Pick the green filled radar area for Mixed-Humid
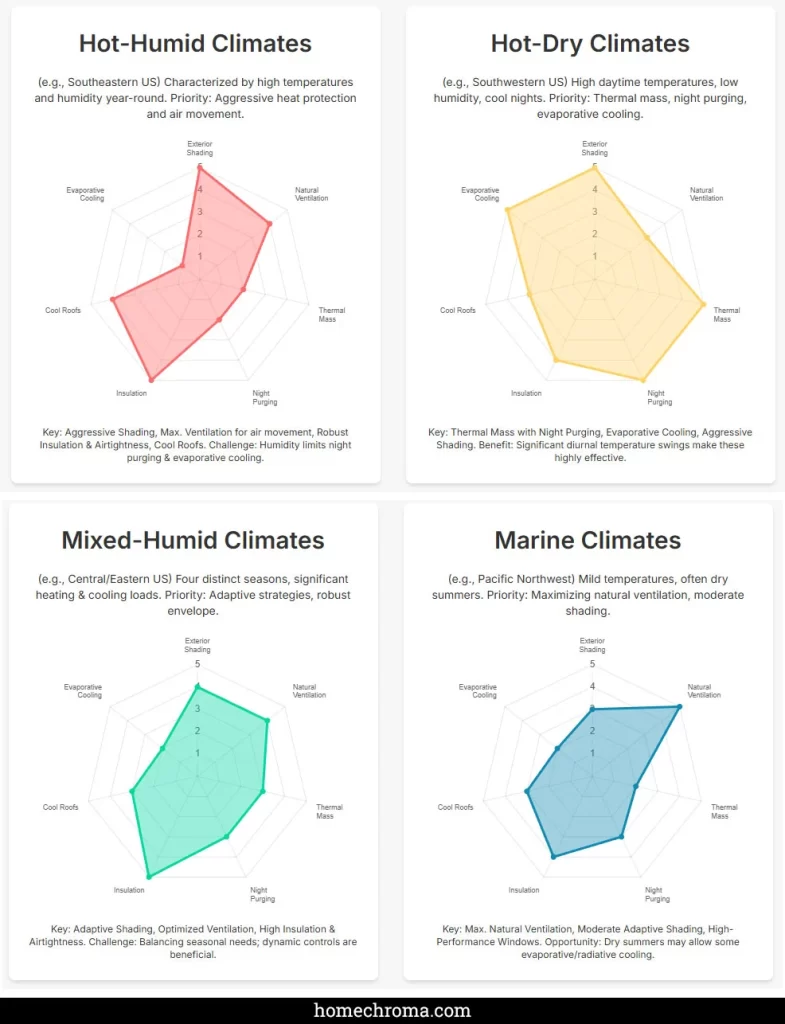 point(200,790)
